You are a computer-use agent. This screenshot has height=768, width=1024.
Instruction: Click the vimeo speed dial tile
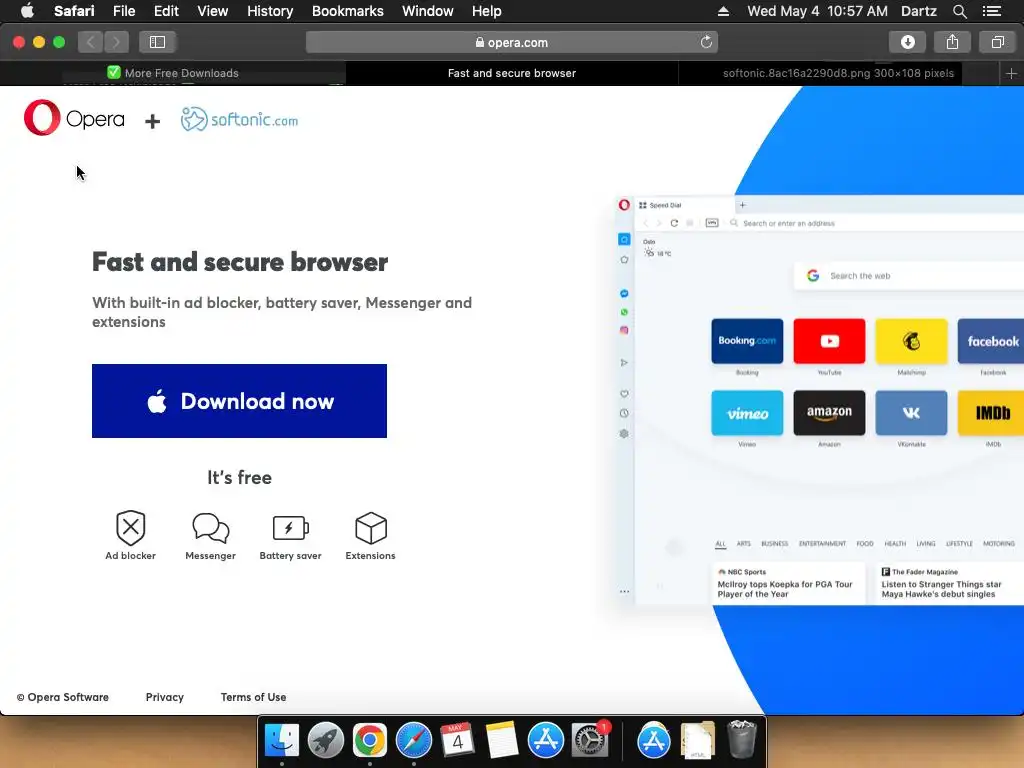(x=747, y=413)
